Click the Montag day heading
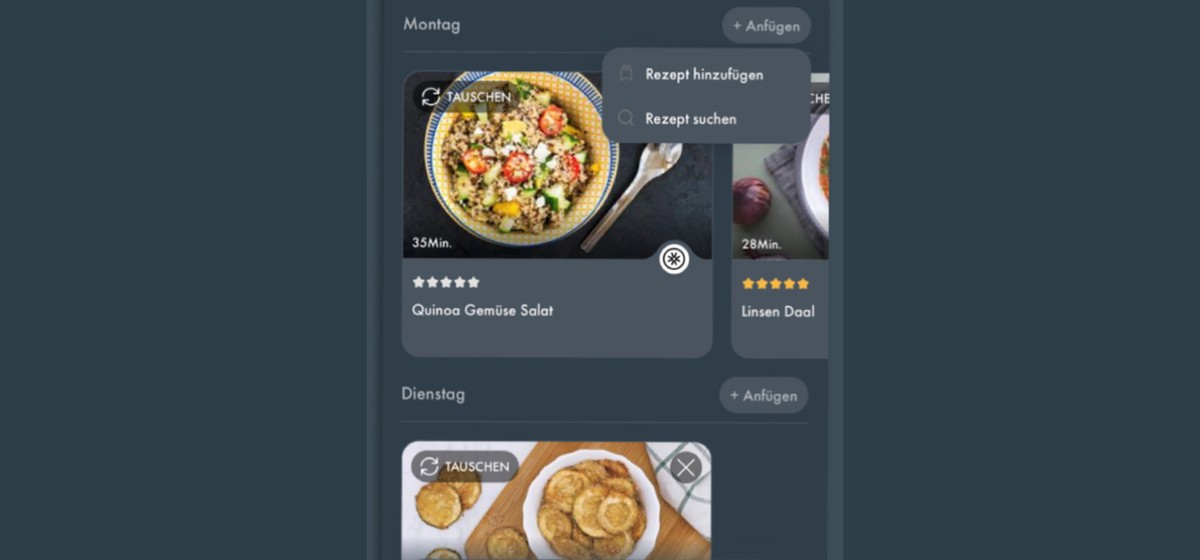This screenshot has width=1200, height=560. coord(432,24)
